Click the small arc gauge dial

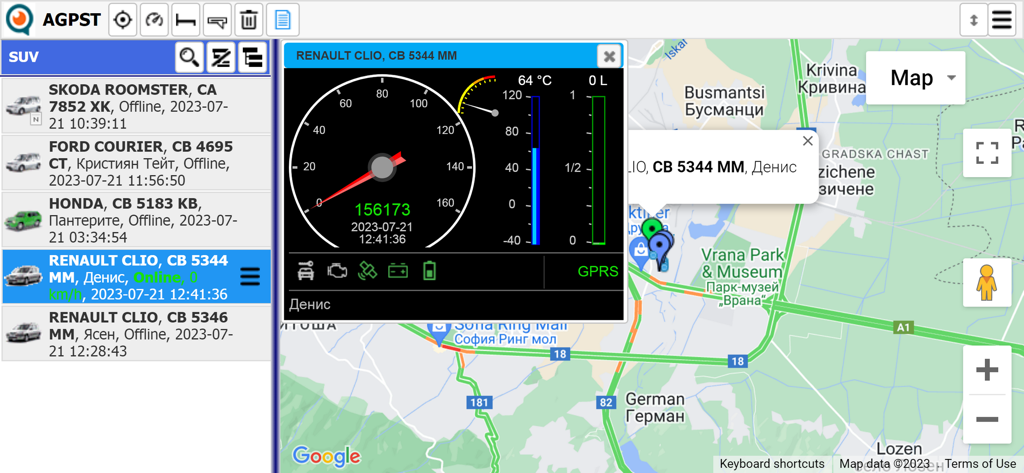(479, 95)
